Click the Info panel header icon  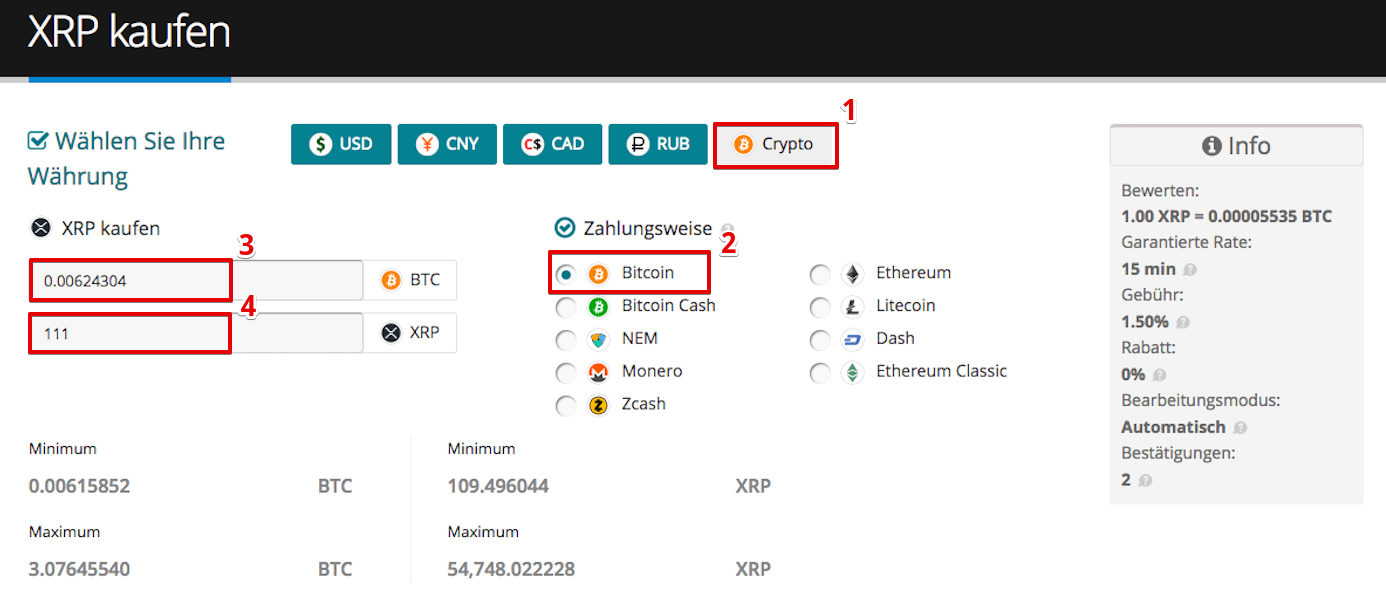1212,146
